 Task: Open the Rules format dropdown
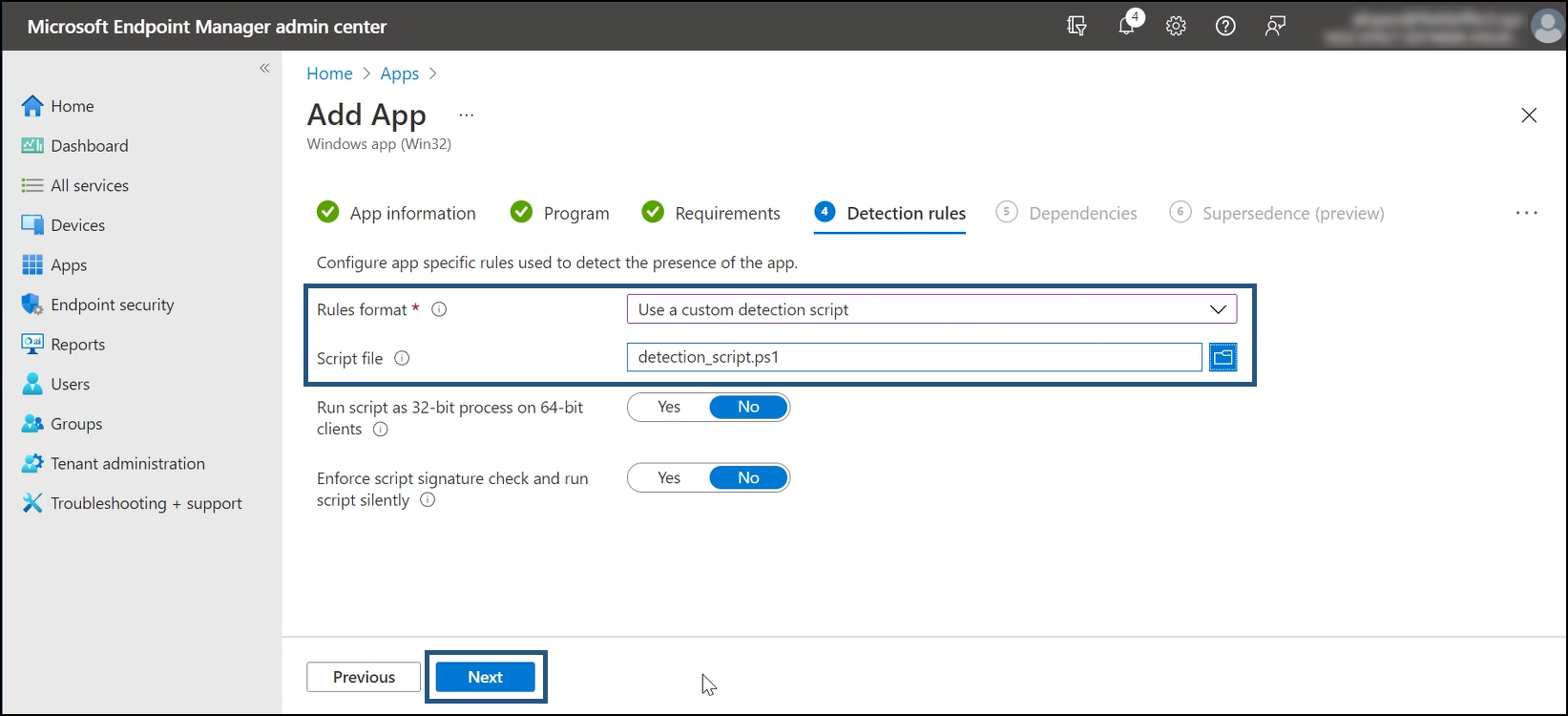pyautogui.click(x=931, y=309)
